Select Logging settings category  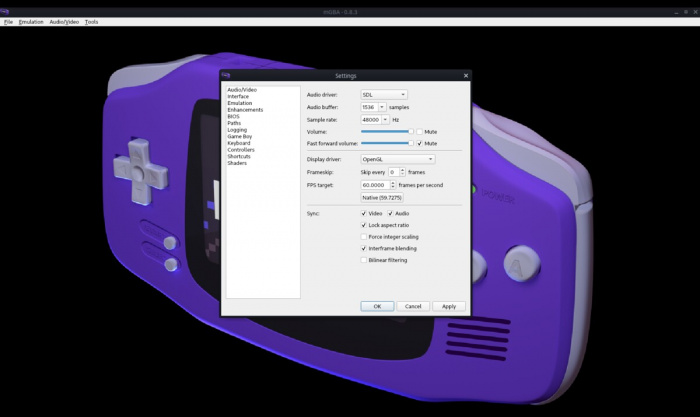[237, 130]
